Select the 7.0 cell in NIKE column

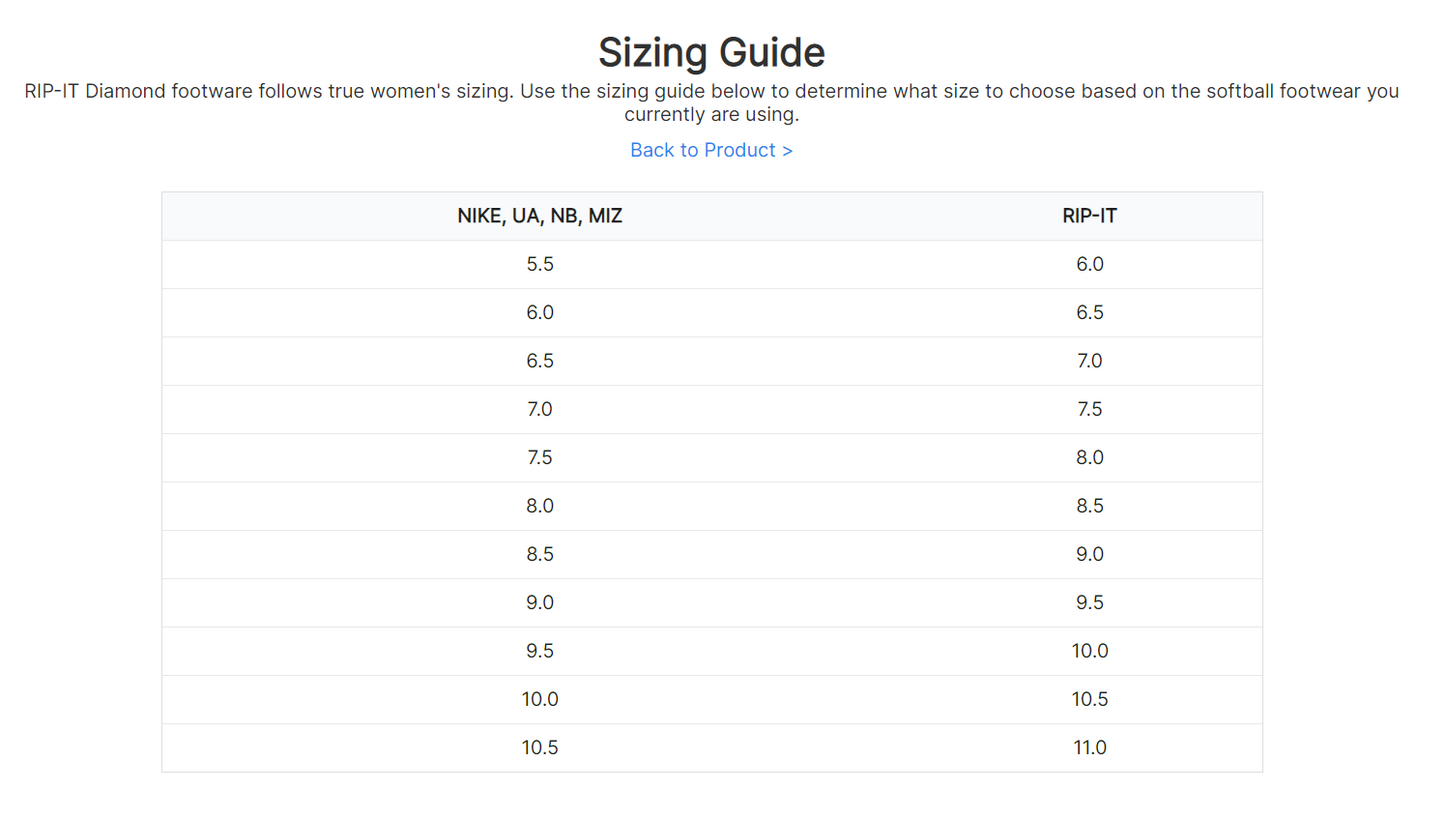pyautogui.click(x=540, y=409)
